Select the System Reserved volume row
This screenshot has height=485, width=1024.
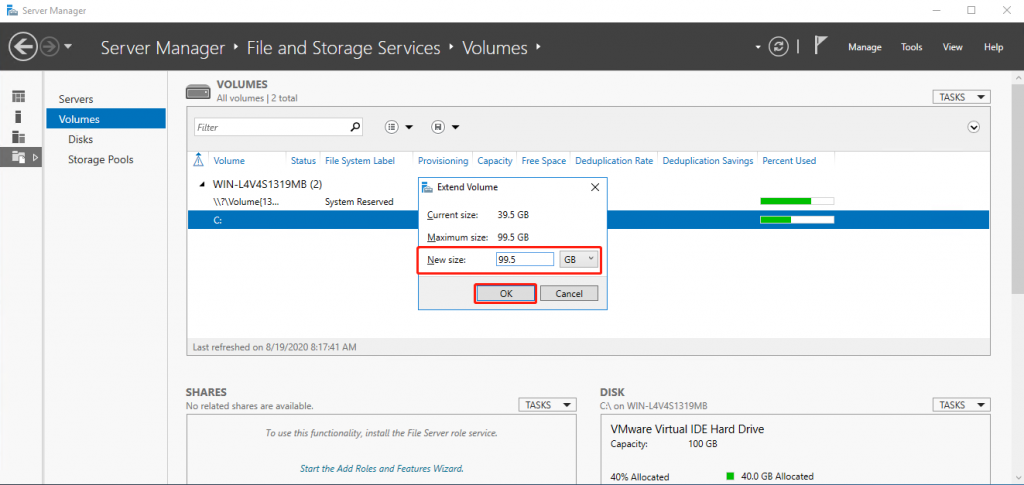[588, 202]
